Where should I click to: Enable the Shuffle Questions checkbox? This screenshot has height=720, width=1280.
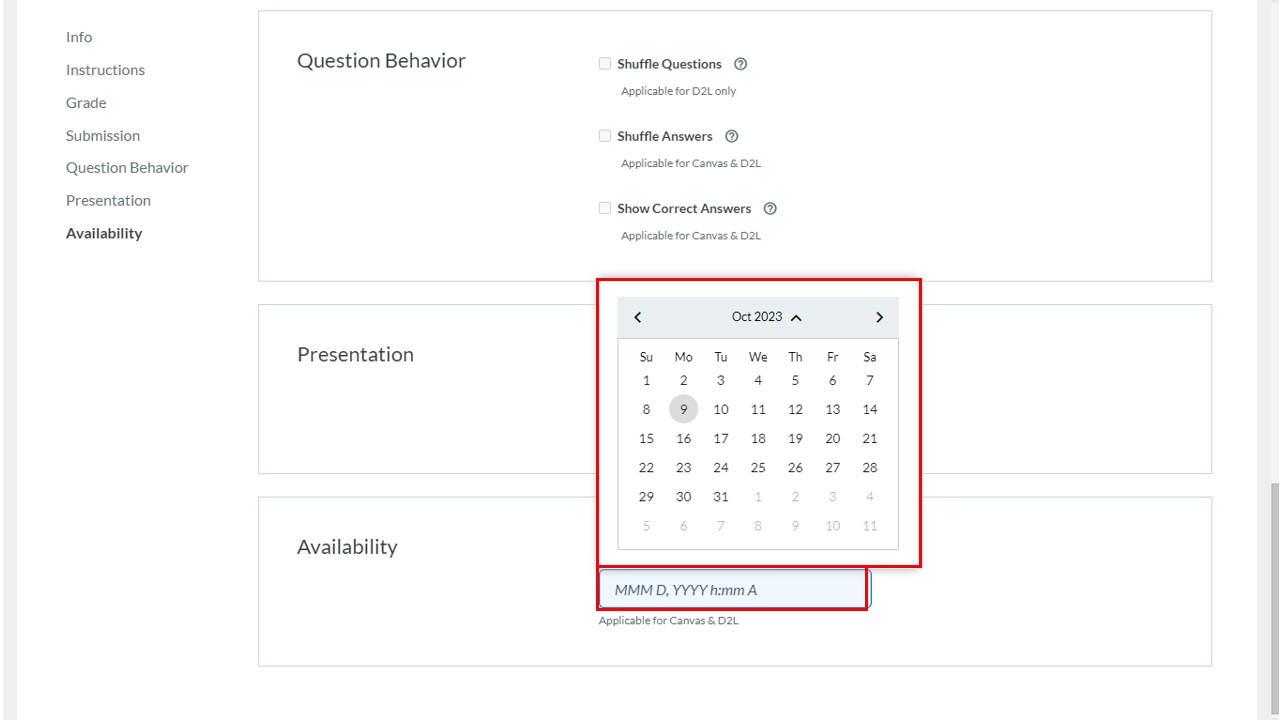point(605,64)
